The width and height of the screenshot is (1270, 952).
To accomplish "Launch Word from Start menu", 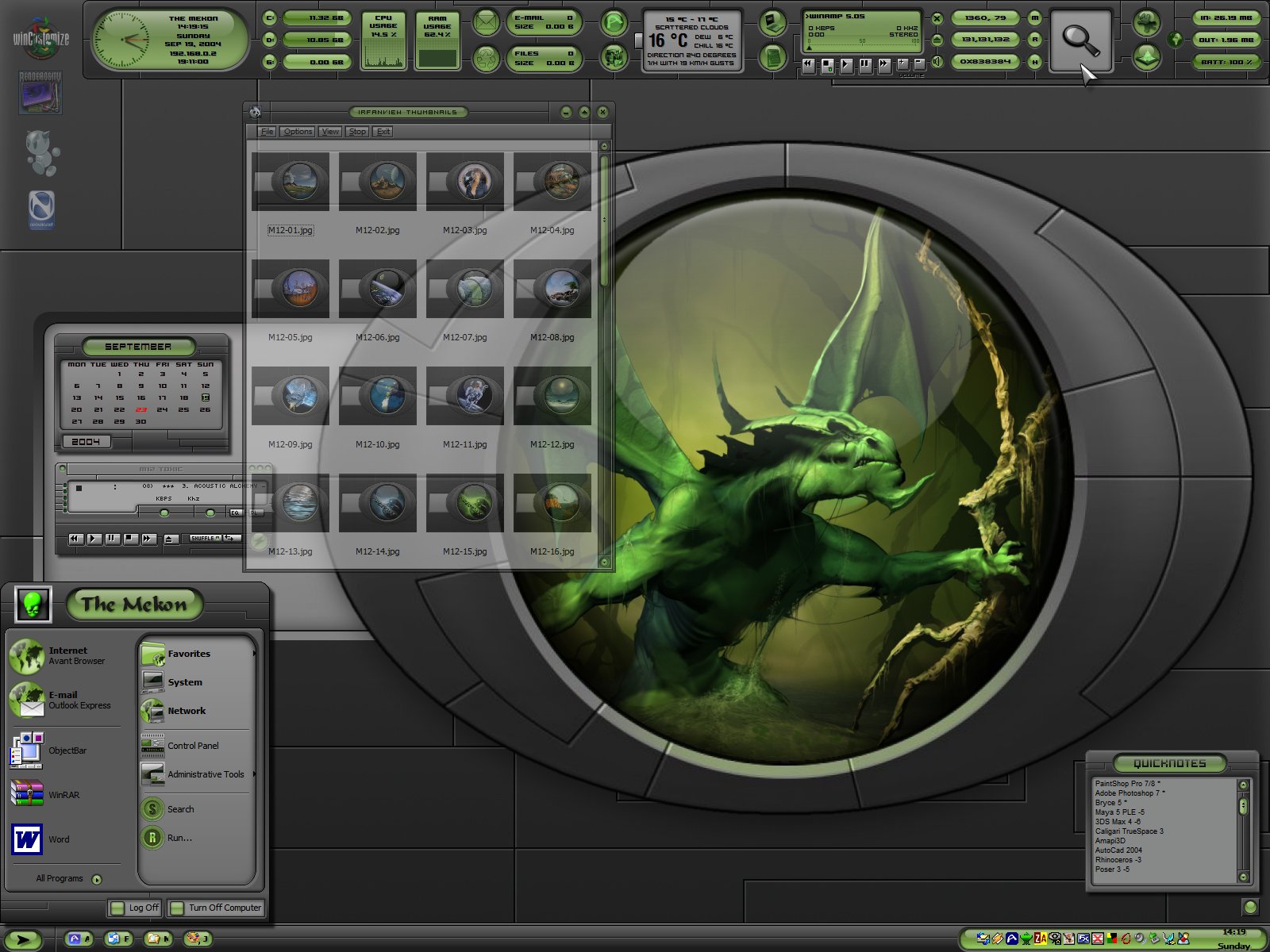I will tap(63, 839).
